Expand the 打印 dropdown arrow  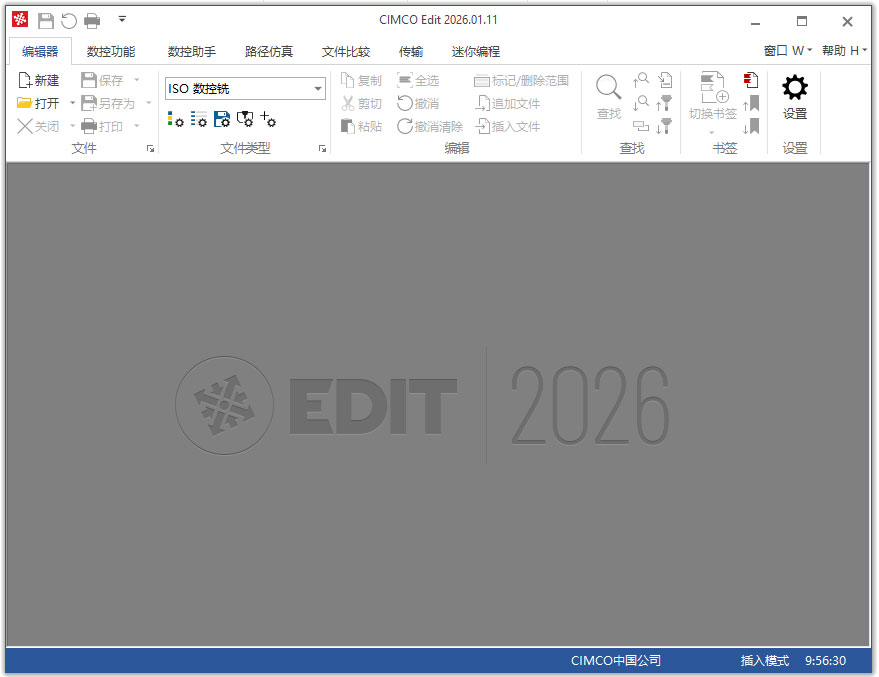[137, 126]
